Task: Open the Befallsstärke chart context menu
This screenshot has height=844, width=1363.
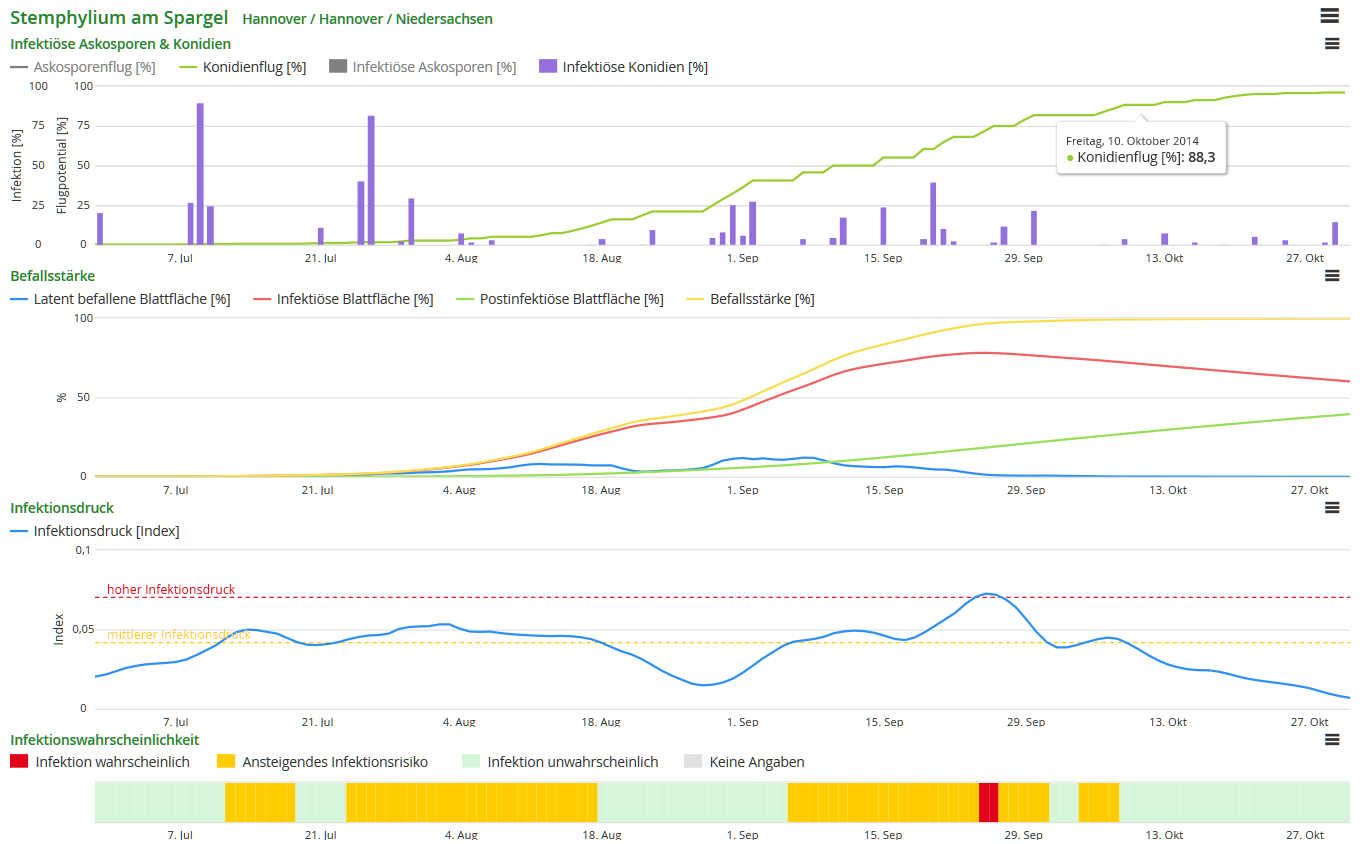Action: 1331,276
